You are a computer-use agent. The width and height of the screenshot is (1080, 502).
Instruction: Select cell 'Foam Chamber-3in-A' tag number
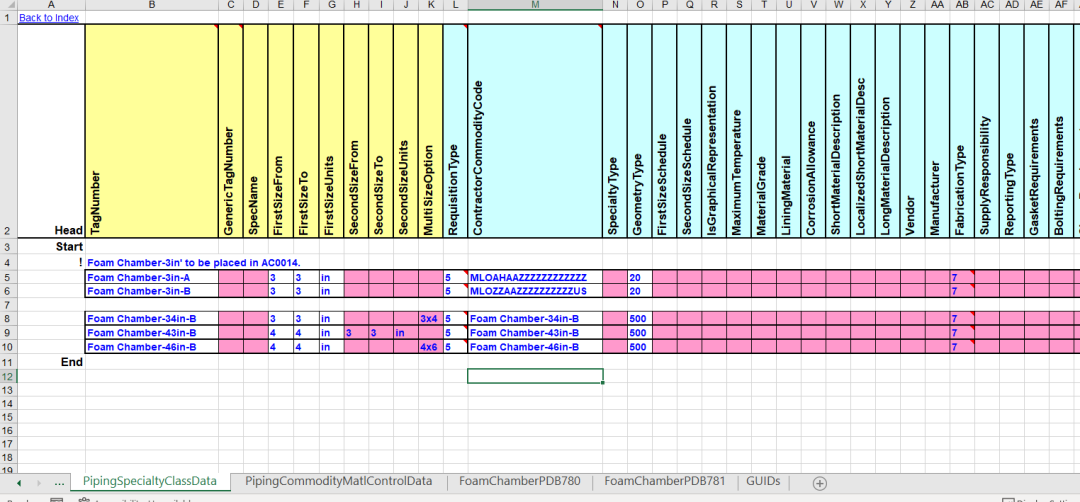pyautogui.click(x=152, y=277)
